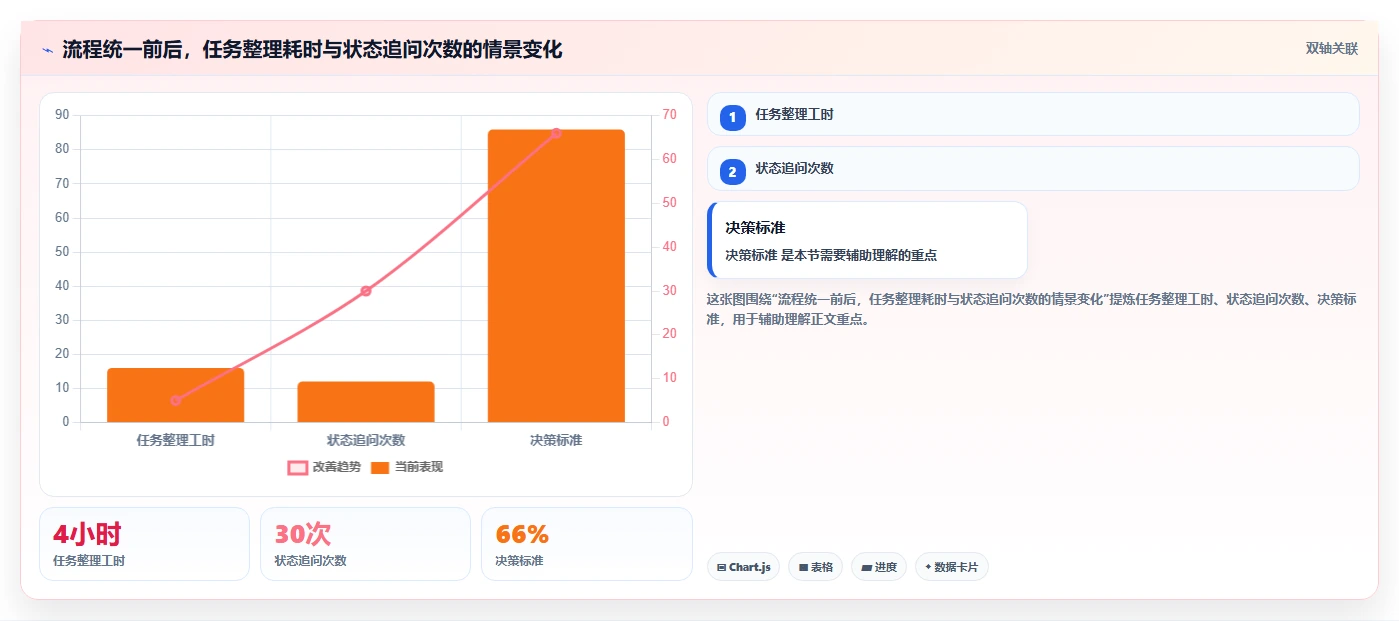Click the orange bar for 任务整理工时
This screenshot has height=621, width=1399.
click(176, 395)
